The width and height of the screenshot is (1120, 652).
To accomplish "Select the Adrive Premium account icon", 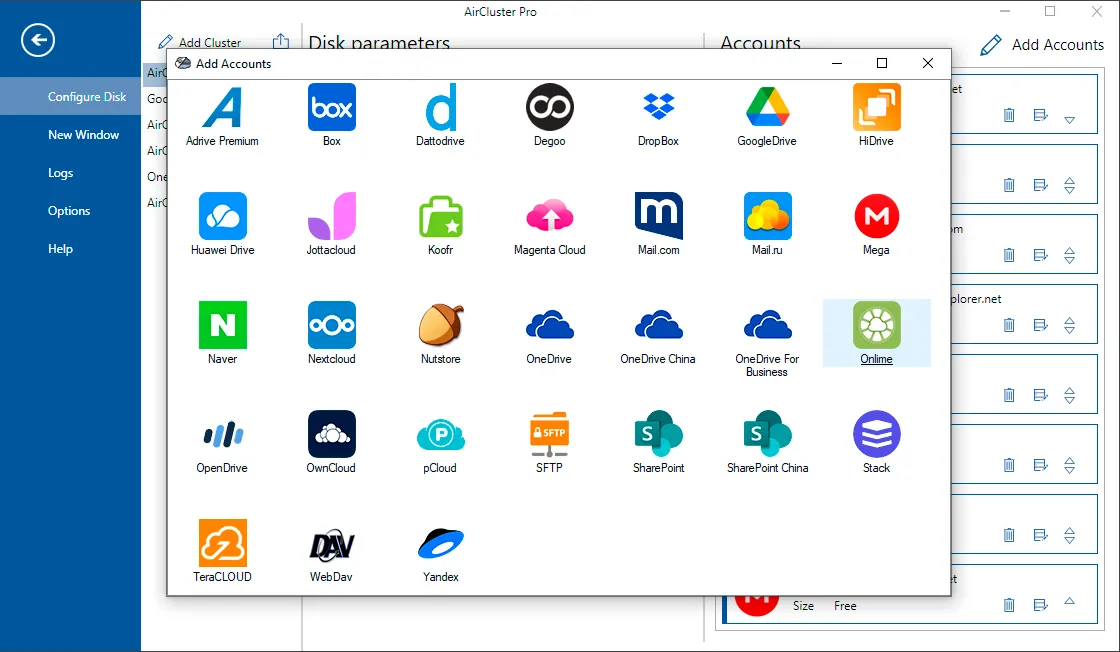I will point(222,108).
